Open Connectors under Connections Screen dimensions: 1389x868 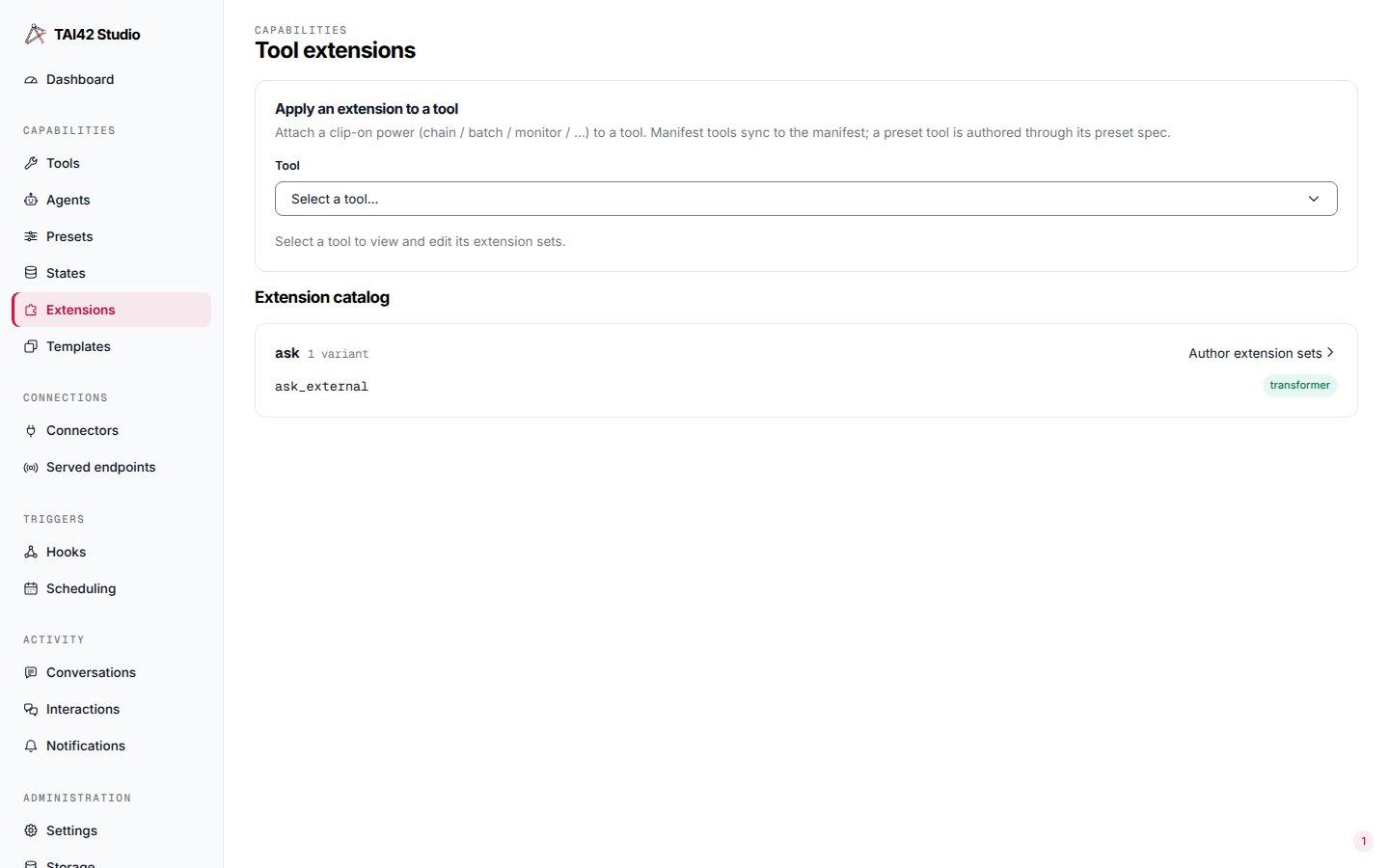(111, 431)
